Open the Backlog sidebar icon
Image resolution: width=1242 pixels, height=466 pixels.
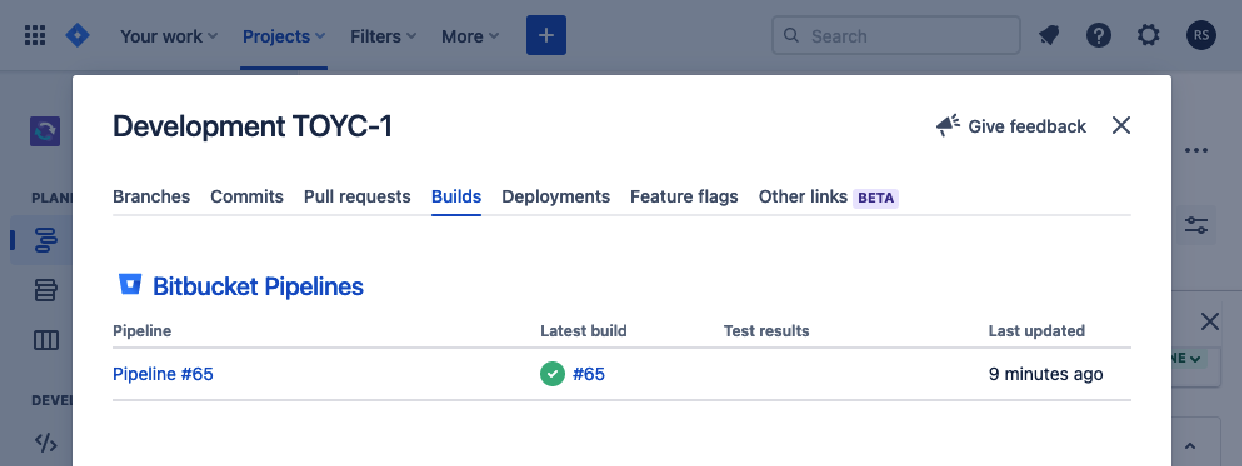[x=46, y=290]
